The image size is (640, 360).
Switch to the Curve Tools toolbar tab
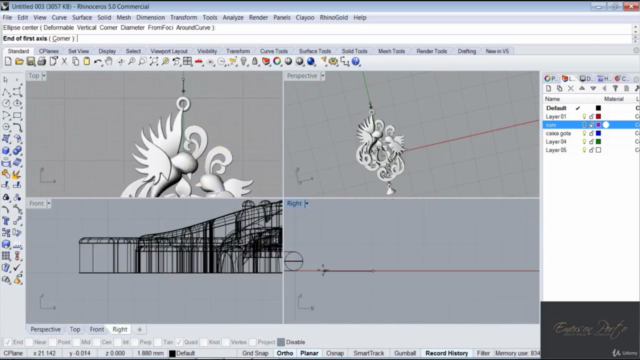click(274, 51)
